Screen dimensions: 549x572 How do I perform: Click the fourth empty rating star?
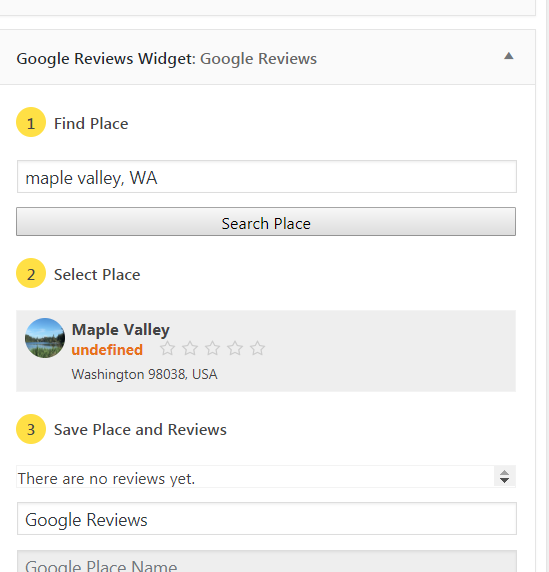point(235,348)
